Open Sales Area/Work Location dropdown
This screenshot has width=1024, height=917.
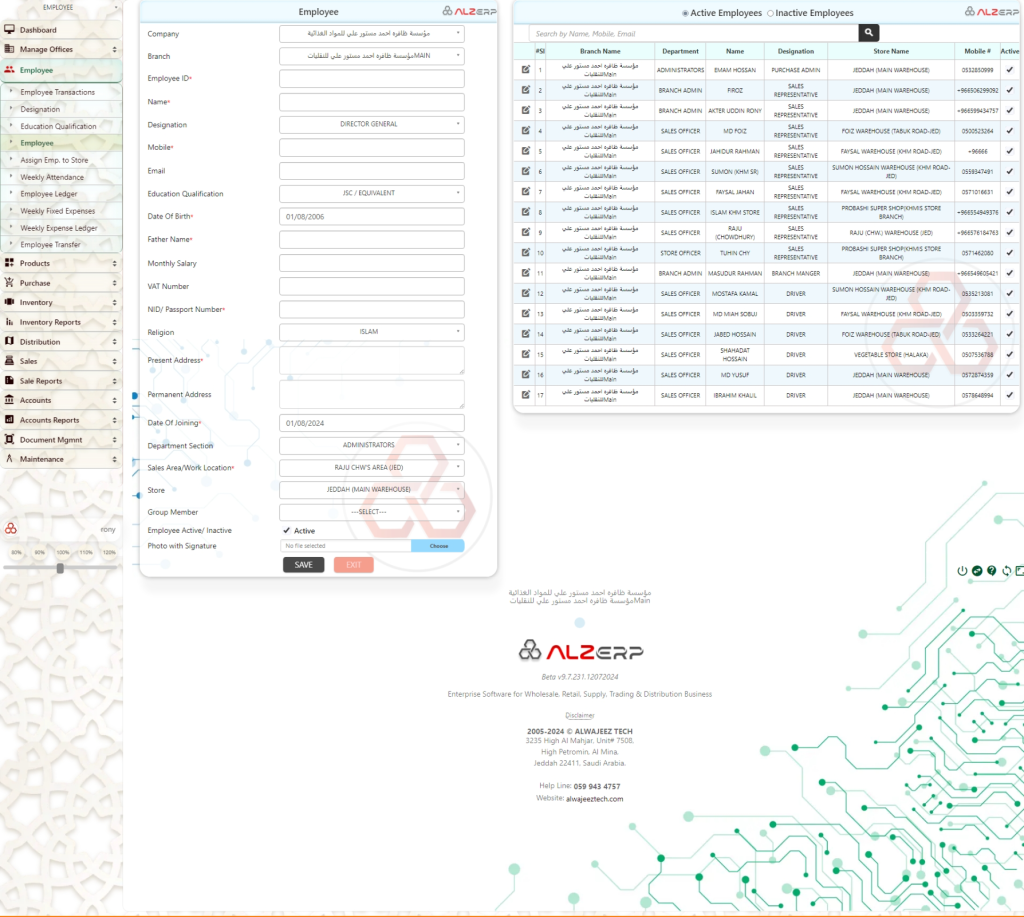pyautogui.click(x=372, y=468)
